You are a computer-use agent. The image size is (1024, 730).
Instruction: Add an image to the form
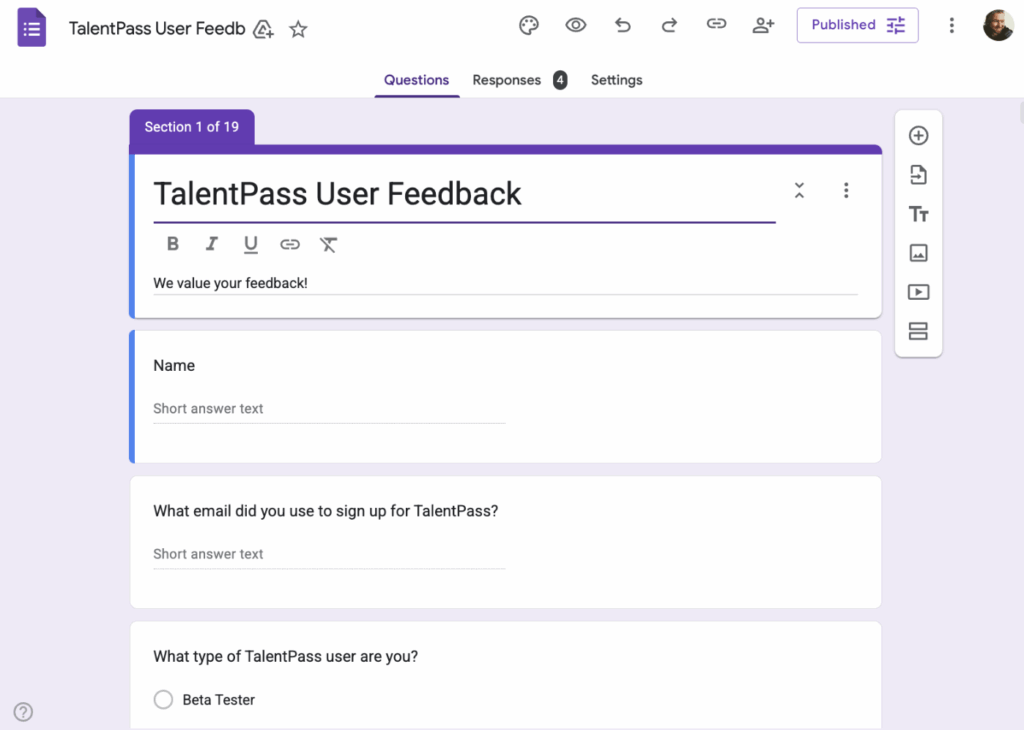tap(919, 253)
